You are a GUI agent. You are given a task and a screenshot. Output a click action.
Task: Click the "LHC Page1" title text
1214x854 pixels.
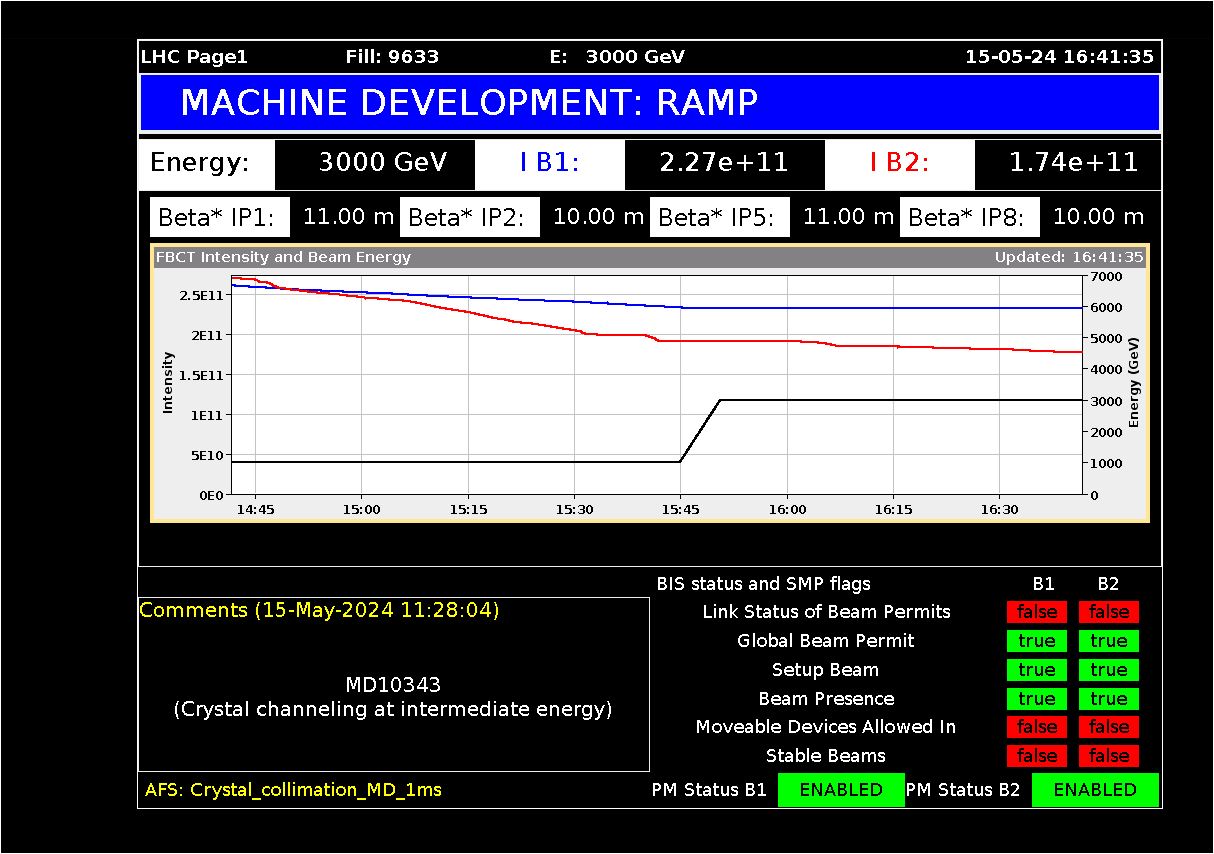click(194, 57)
